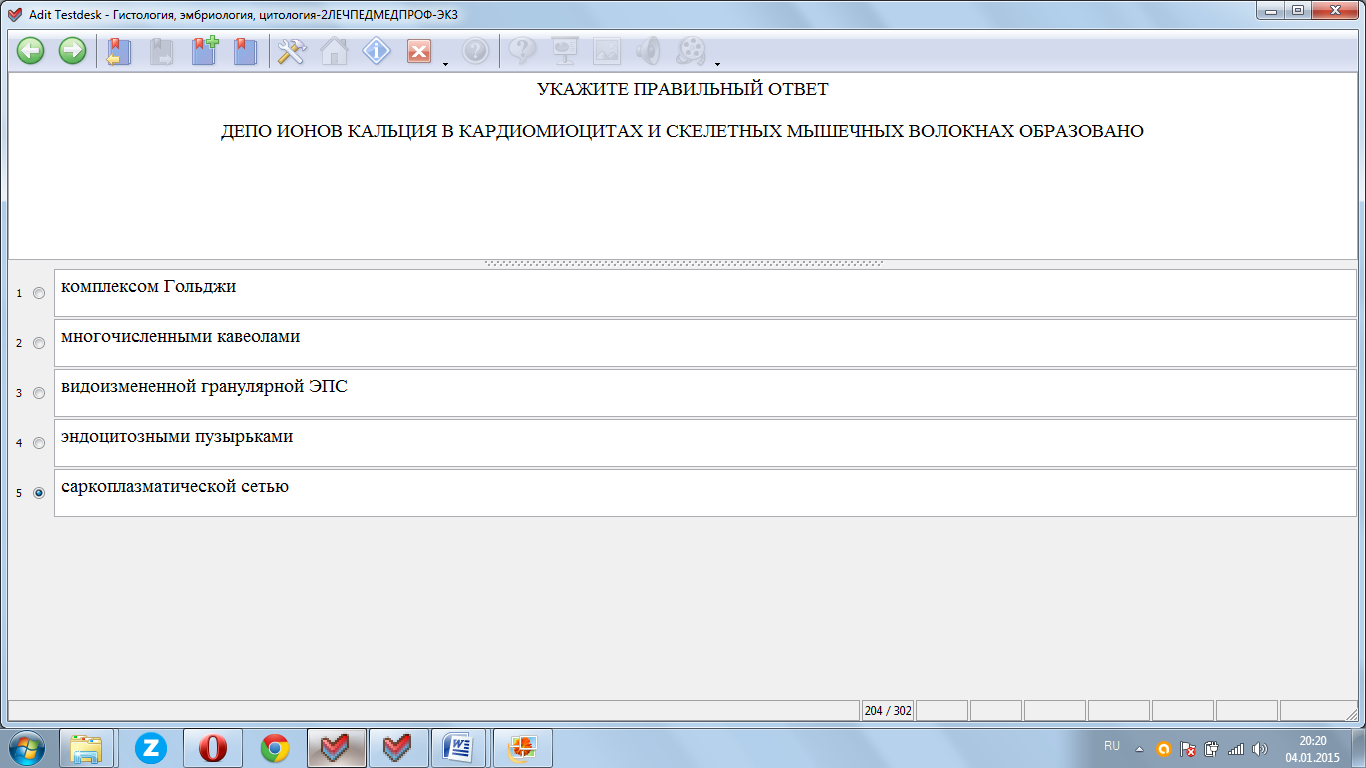Open the Windows Start menu
The width and height of the screenshot is (1366, 768).
(x=27, y=748)
